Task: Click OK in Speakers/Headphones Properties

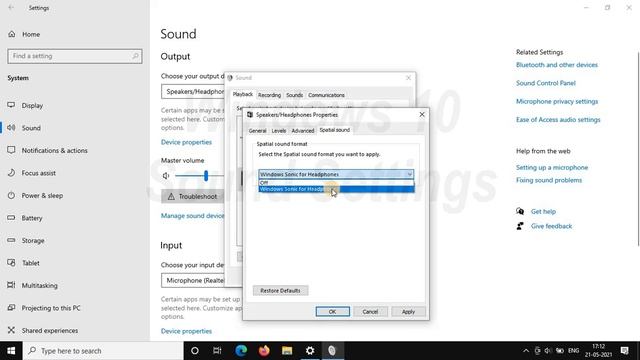Action: click(x=333, y=311)
